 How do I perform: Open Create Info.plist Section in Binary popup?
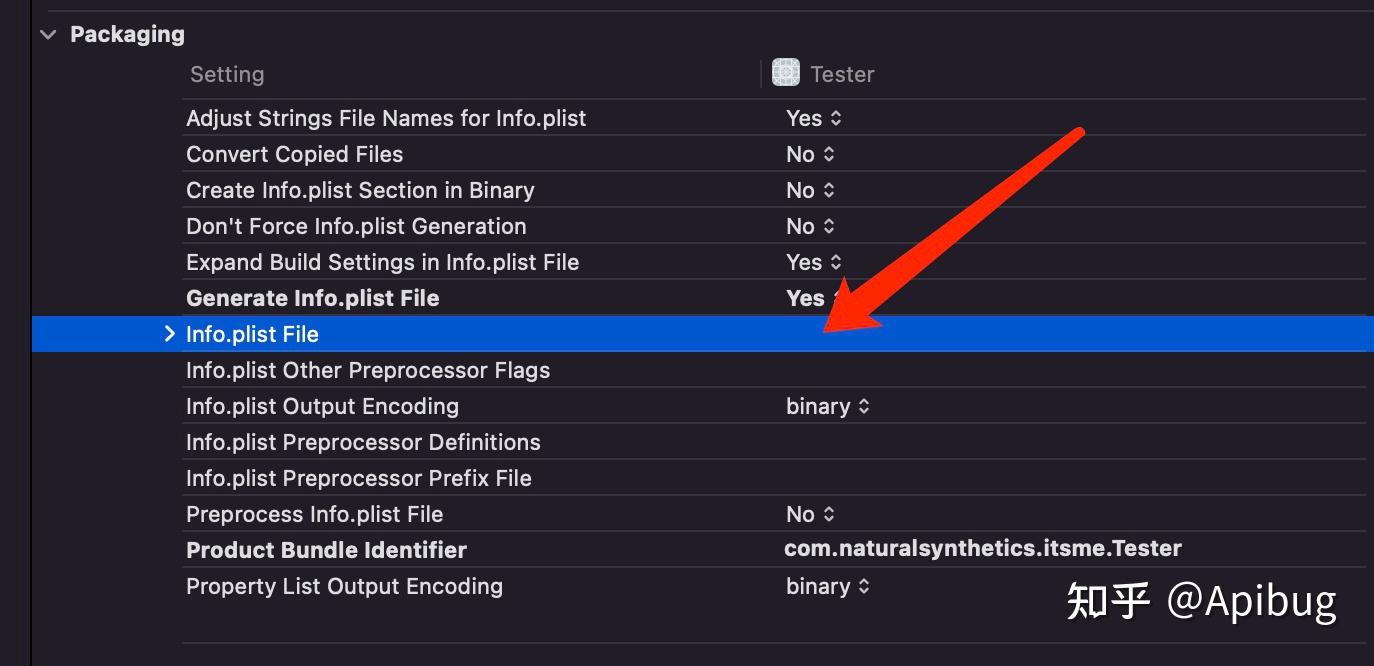tap(810, 190)
